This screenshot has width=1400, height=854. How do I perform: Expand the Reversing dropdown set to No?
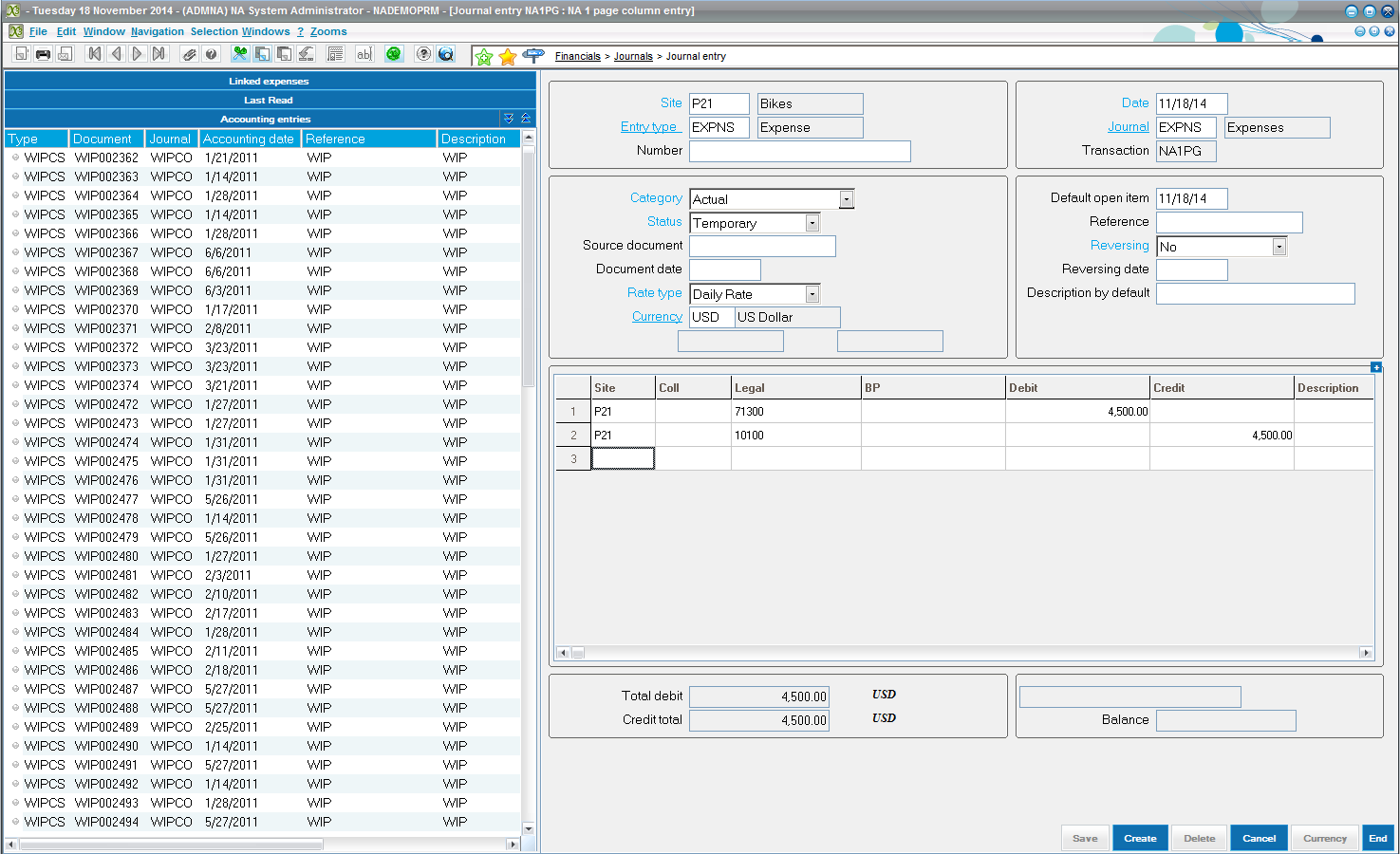(1279, 247)
